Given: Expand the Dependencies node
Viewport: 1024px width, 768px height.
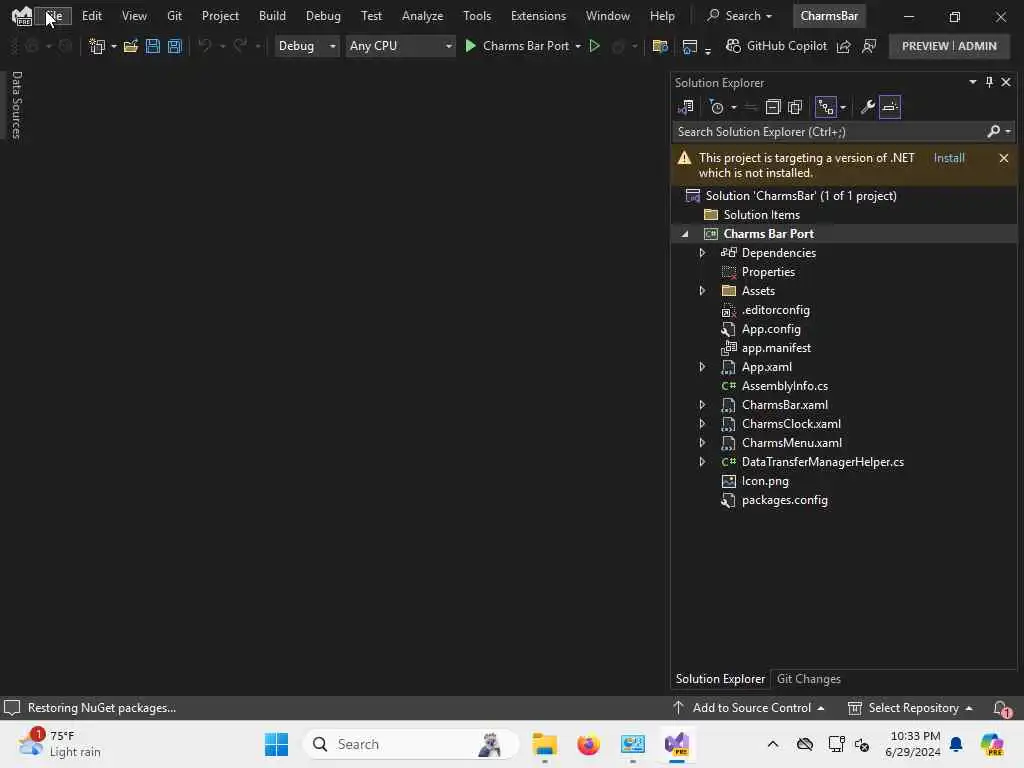Looking at the screenshot, I should 702,253.
